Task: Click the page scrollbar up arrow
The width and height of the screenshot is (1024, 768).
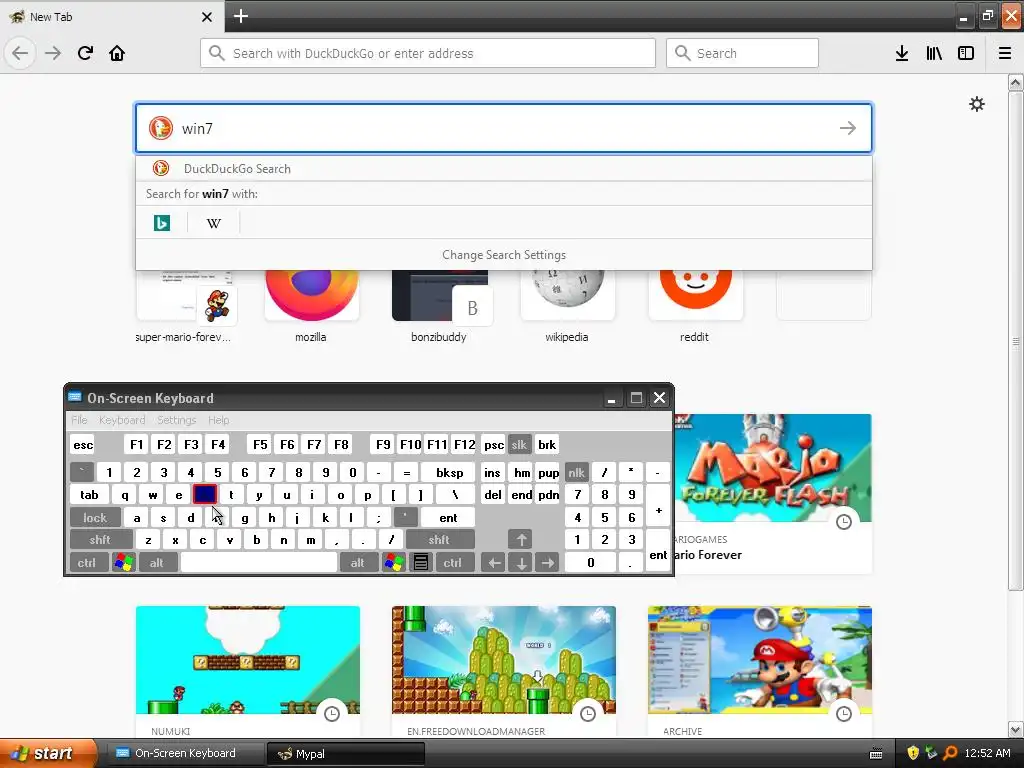Action: pyautogui.click(x=1015, y=83)
